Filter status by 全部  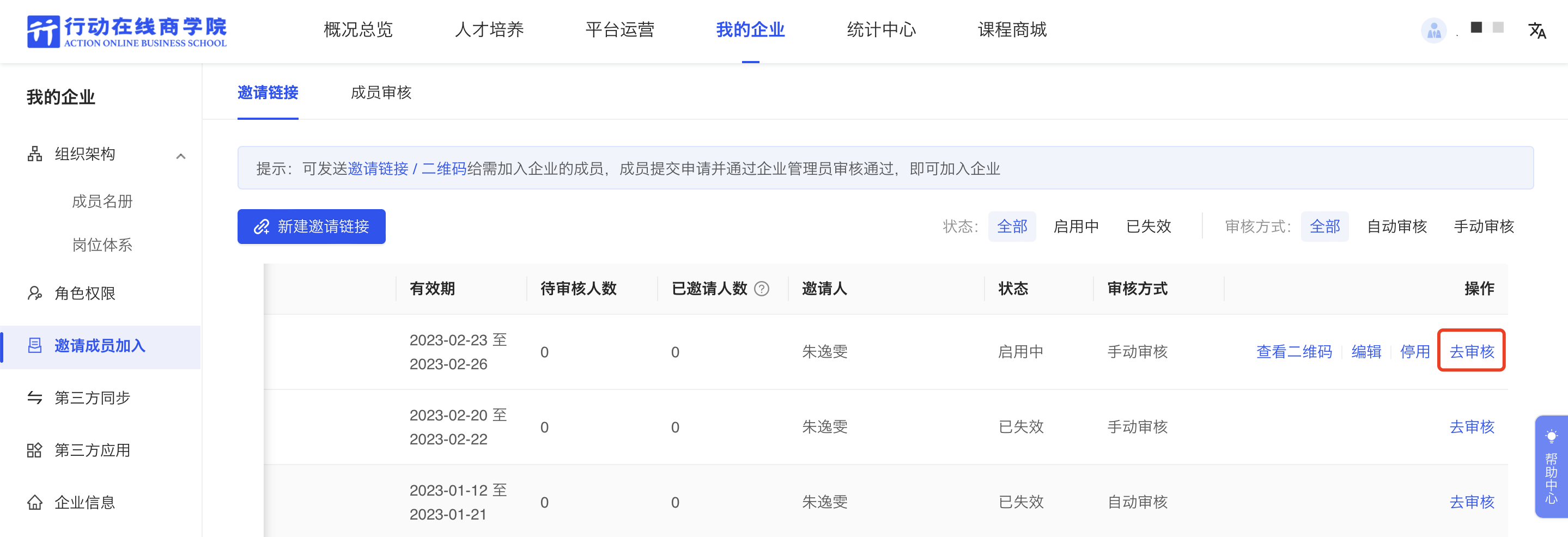1012,226
